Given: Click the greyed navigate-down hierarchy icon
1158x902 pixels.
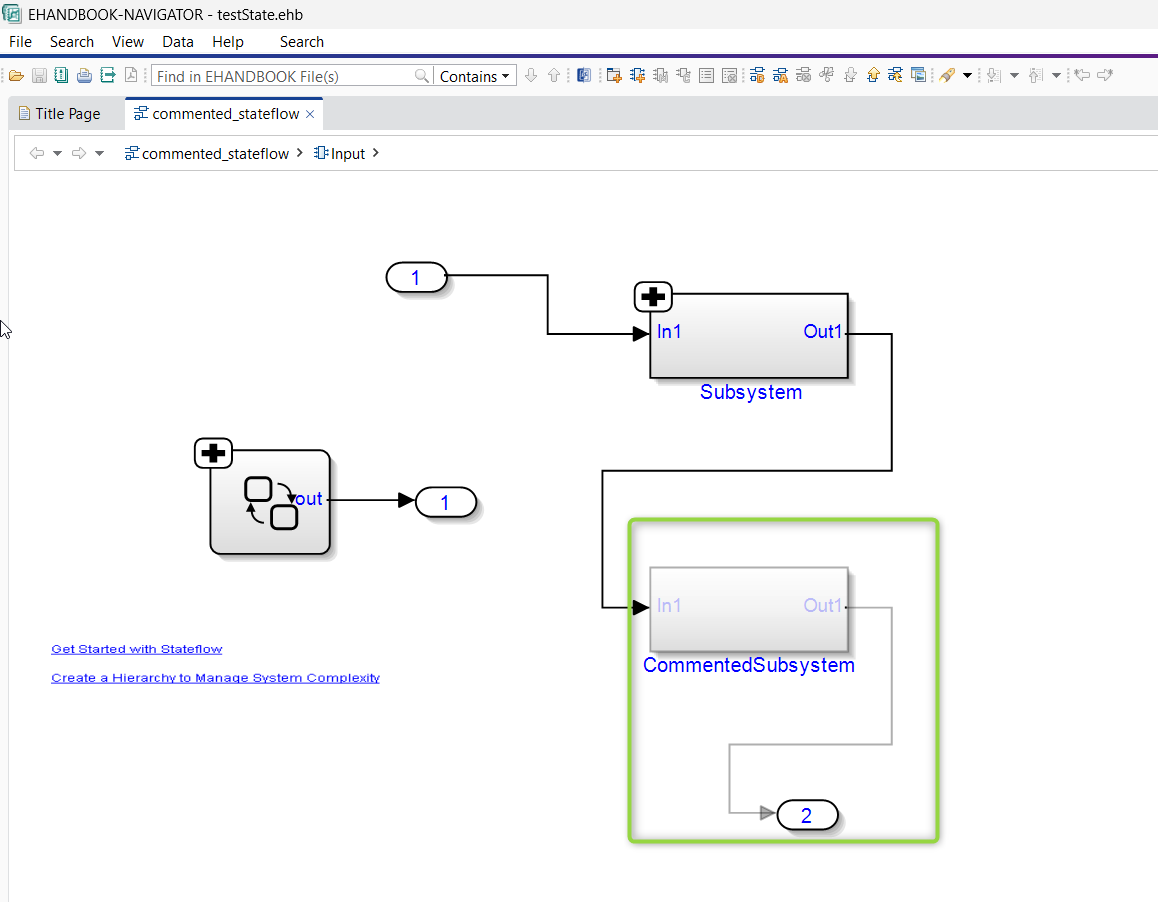Looking at the screenshot, I should point(850,75).
